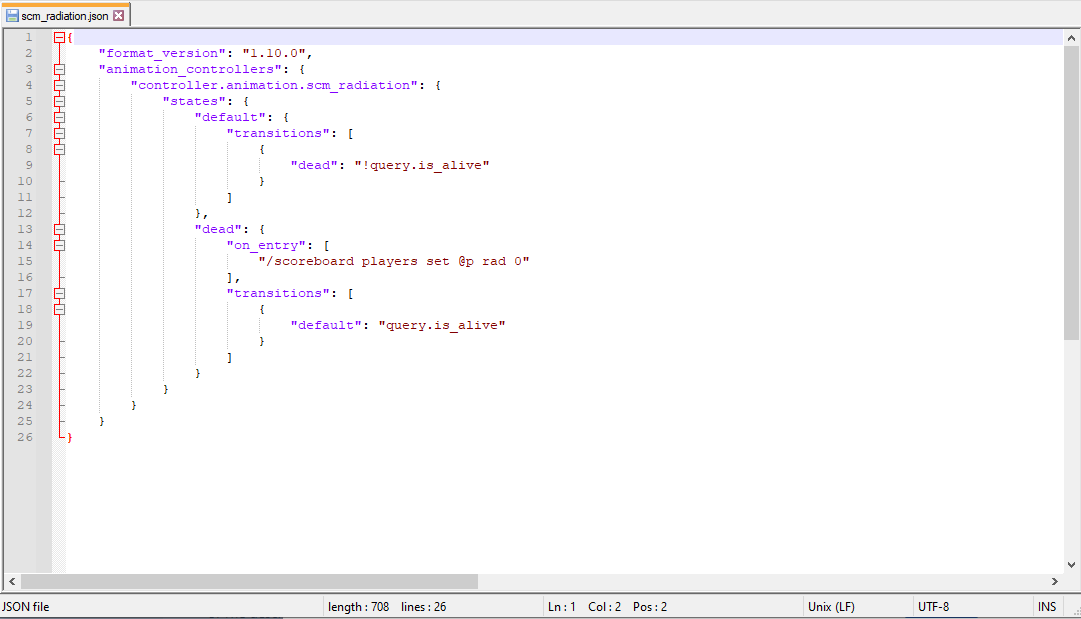Click the horizontal scrollbar thumb
The width and height of the screenshot is (1081, 619).
(x=249, y=581)
